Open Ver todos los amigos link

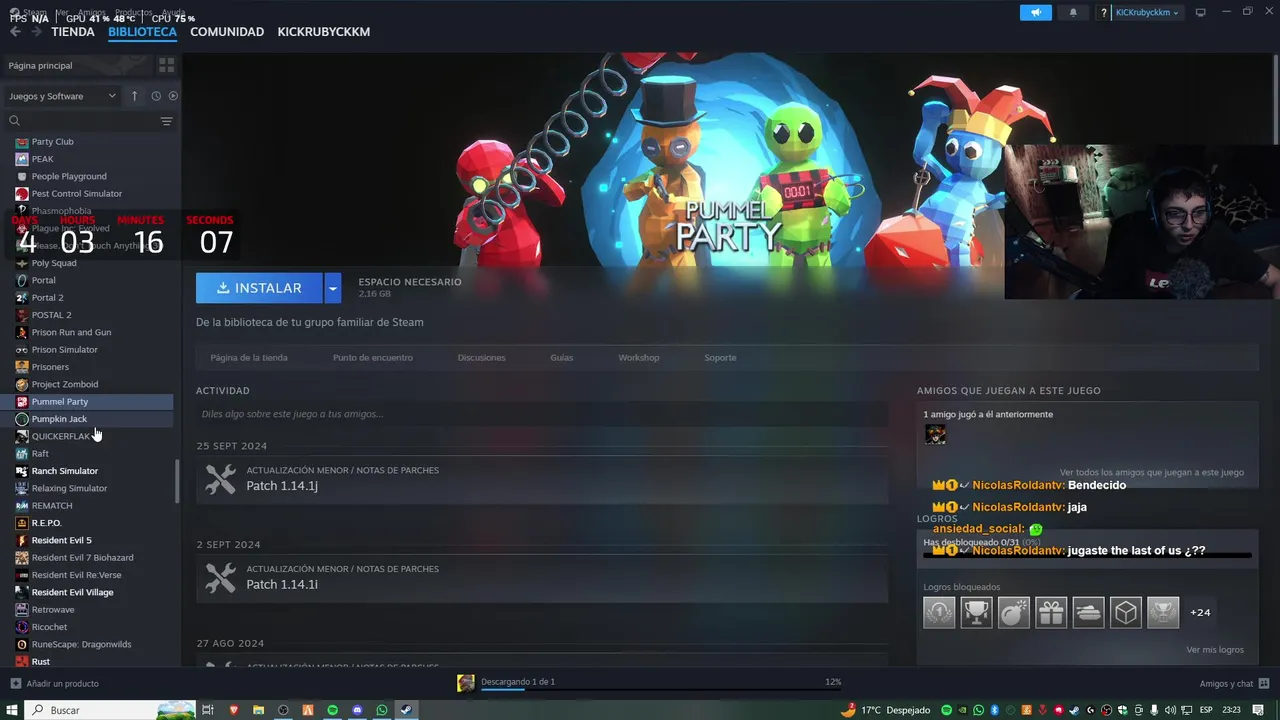point(1152,472)
